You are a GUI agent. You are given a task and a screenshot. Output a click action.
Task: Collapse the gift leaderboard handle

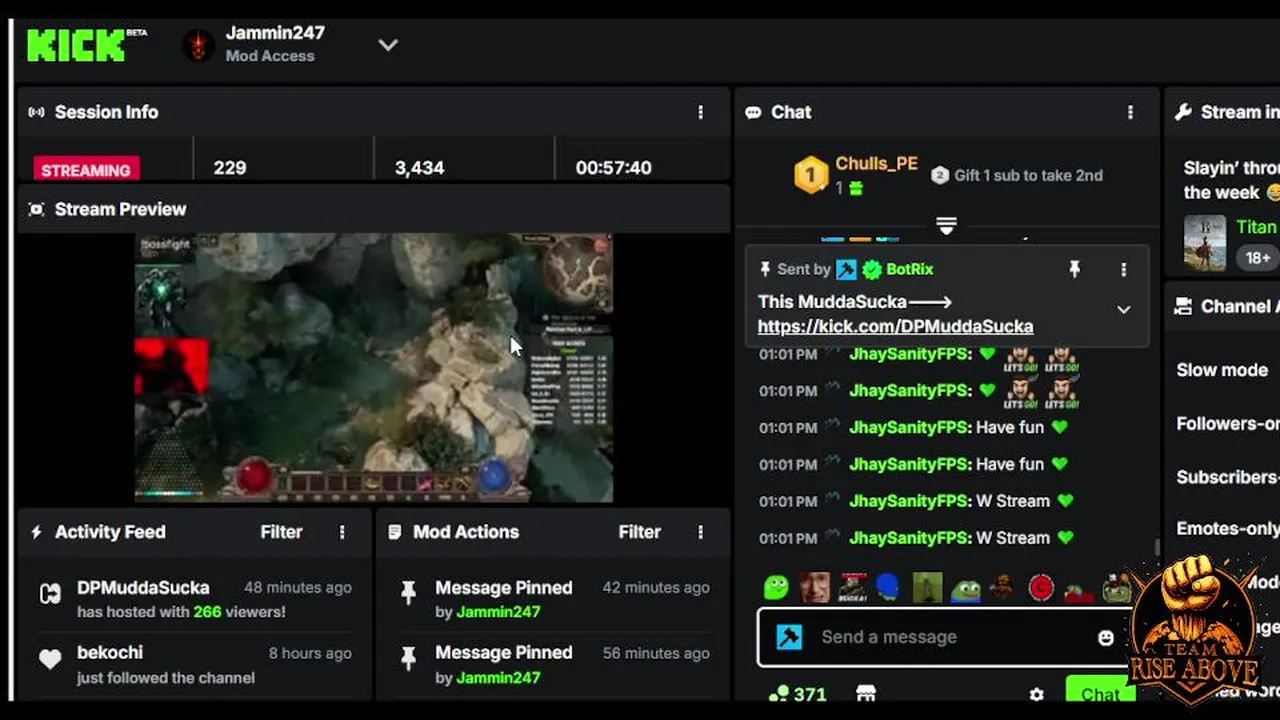point(946,225)
